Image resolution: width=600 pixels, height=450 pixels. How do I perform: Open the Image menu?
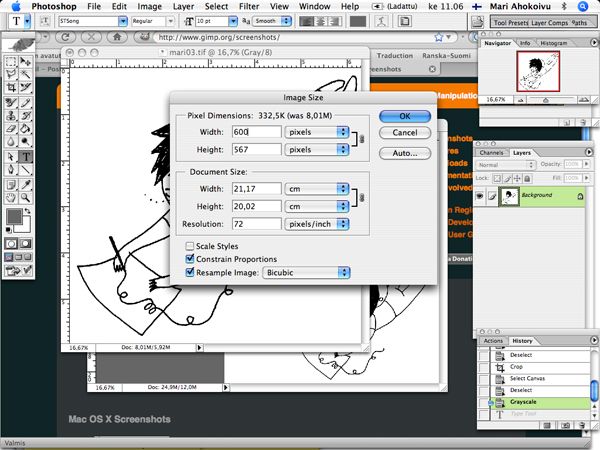point(150,7)
